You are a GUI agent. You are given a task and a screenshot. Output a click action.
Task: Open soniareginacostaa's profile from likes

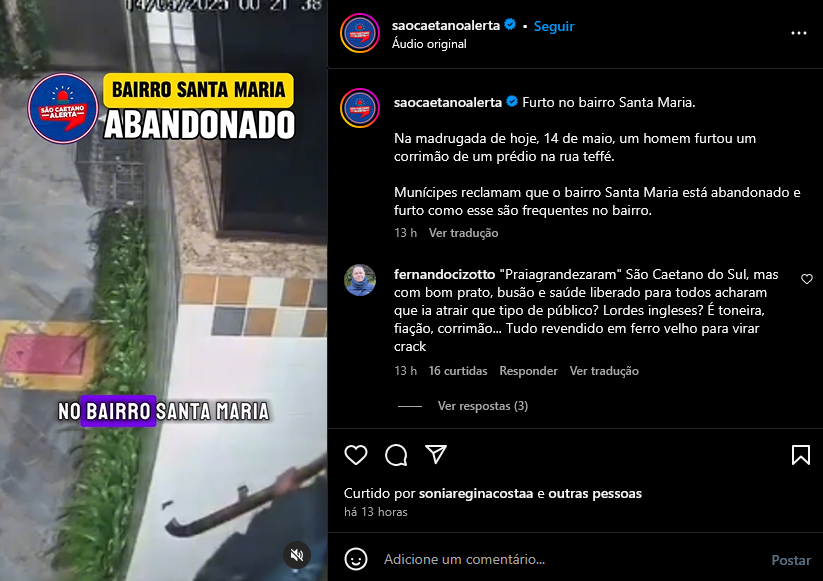476,493
